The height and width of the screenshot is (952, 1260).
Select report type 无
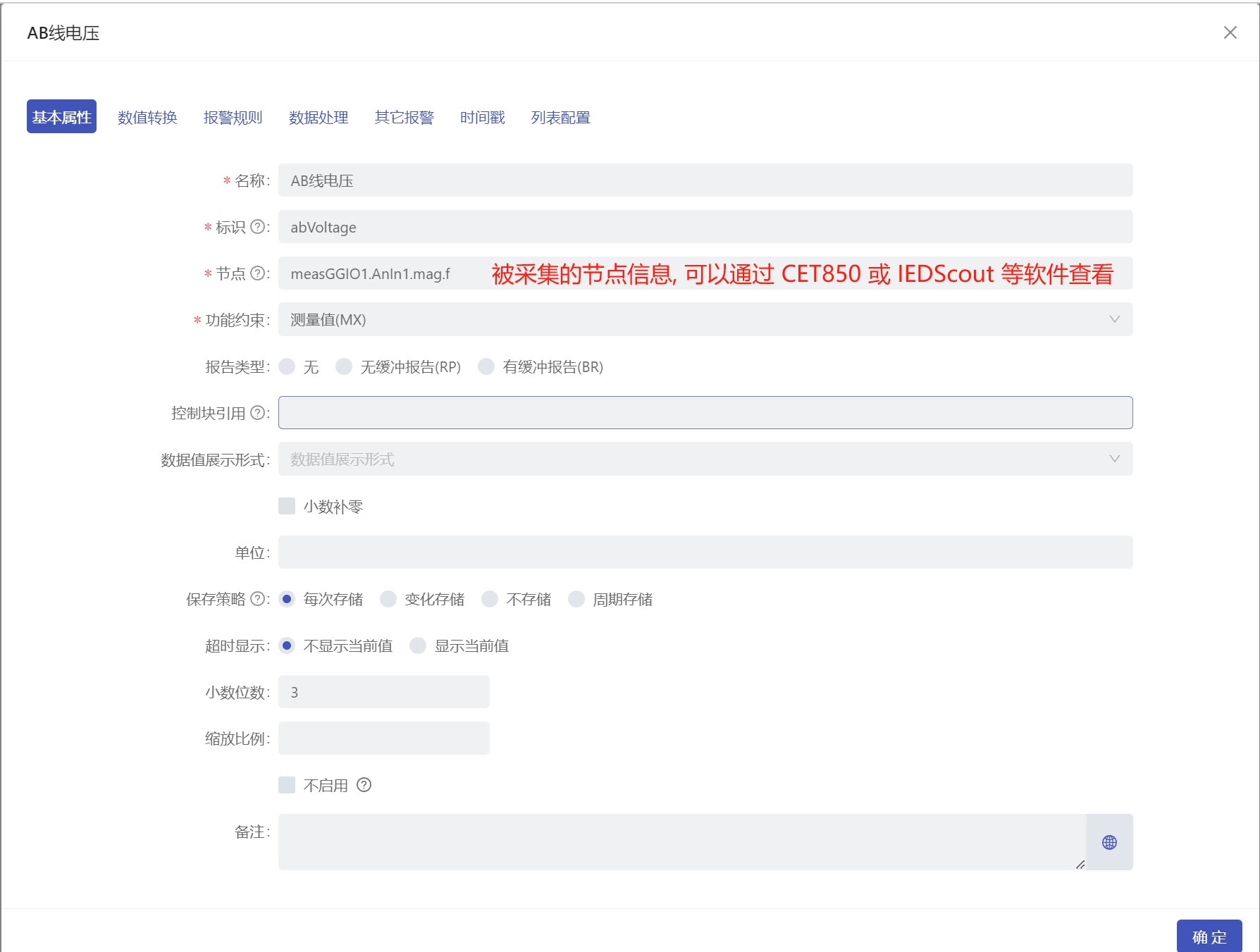[287, 366]
